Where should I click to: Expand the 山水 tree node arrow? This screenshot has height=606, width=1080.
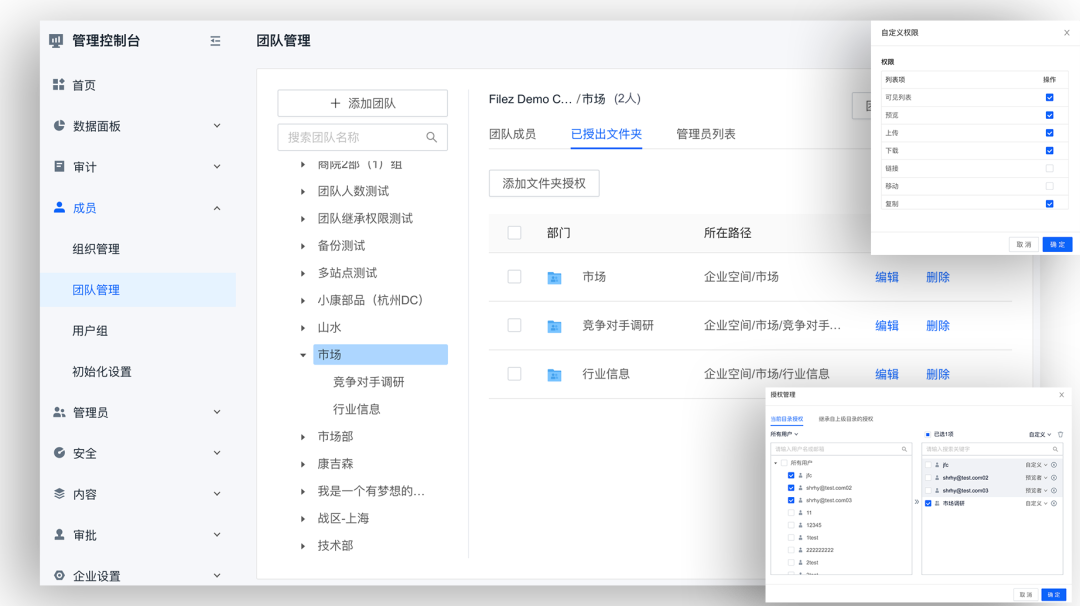tap(303, 328)
